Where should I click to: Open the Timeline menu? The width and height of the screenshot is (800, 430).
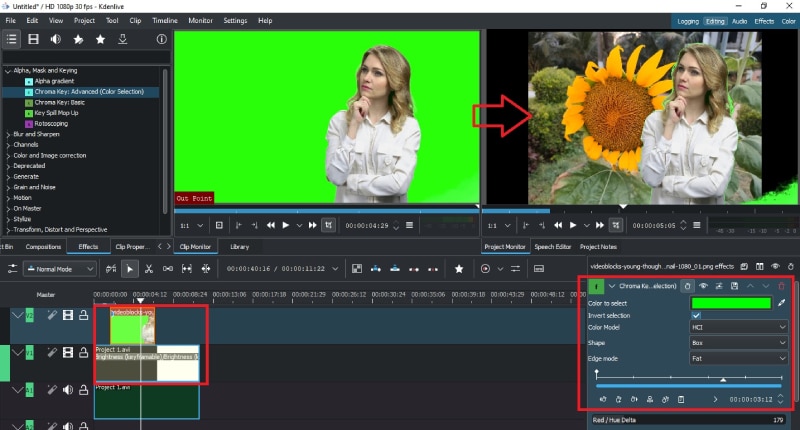(165, 20)
